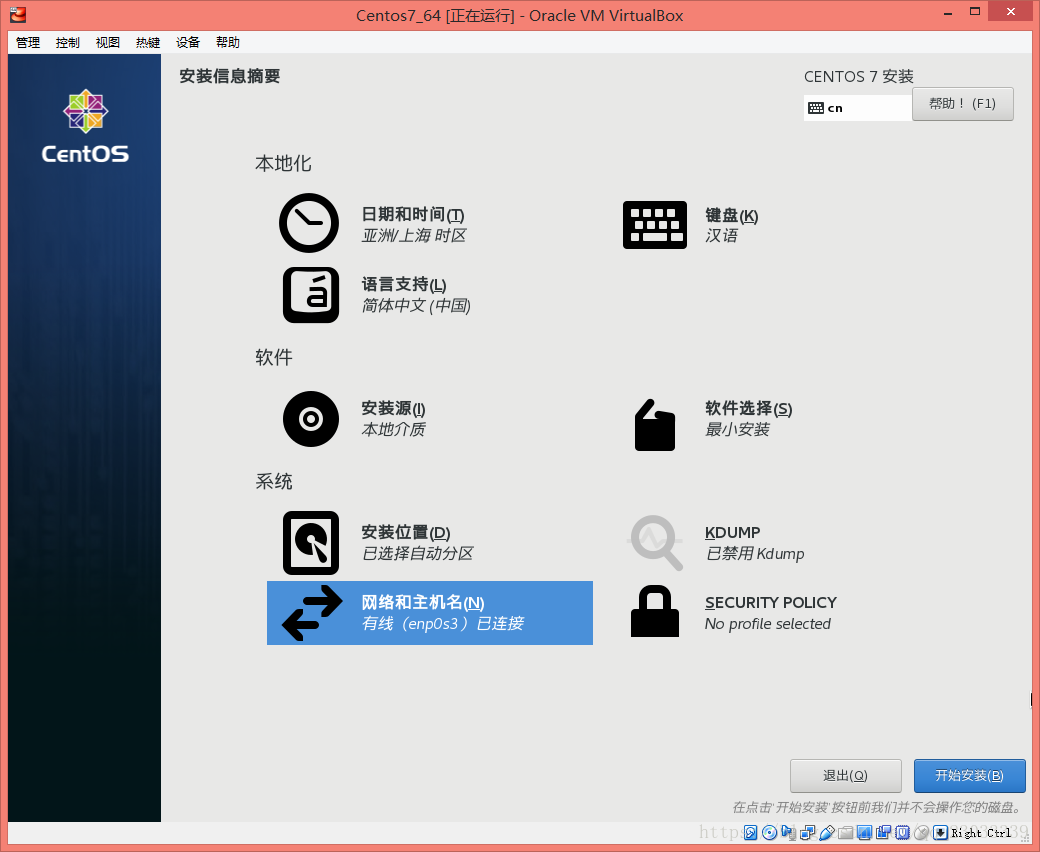Image resolution: width=1040 pixels, height=852 pixels.
Task: Click the audio status bar icon
Action: click(x=789, y=833)
